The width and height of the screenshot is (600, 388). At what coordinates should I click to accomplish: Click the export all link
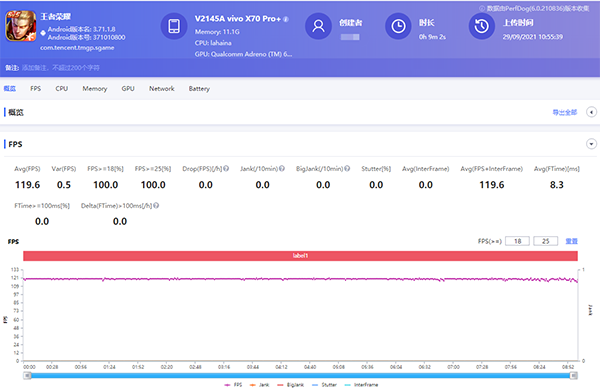pyautogui.click(x=564, y=112)
